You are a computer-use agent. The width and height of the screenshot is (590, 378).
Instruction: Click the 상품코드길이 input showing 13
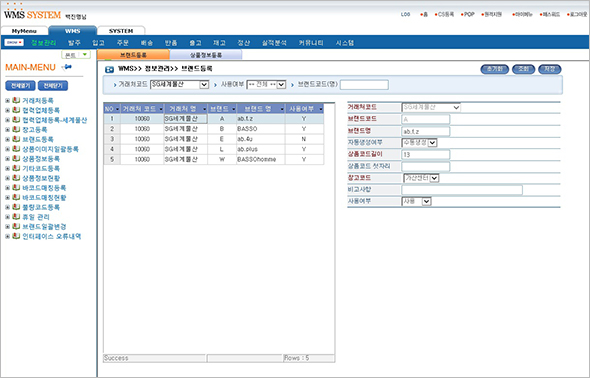pyautogui.click(x=426, y=155)
